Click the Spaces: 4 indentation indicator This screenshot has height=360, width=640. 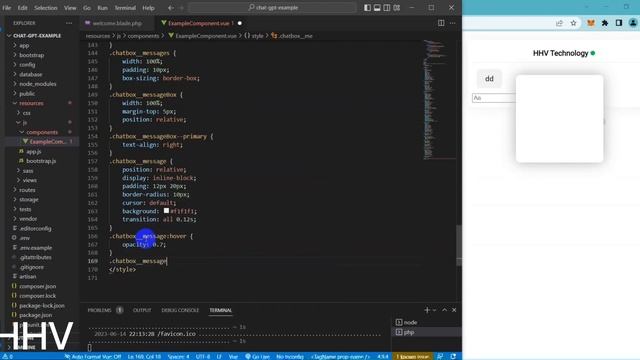pos(178,356)
